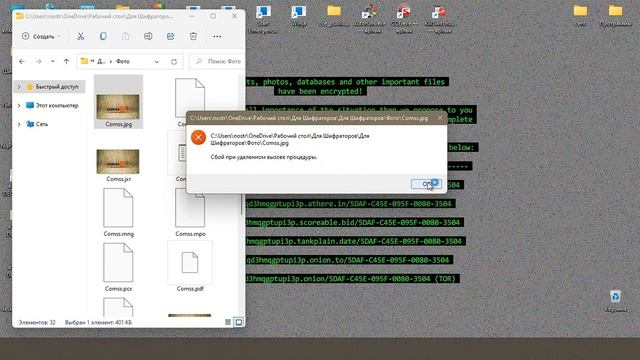Close the error dialog with X

pos(440,118)
